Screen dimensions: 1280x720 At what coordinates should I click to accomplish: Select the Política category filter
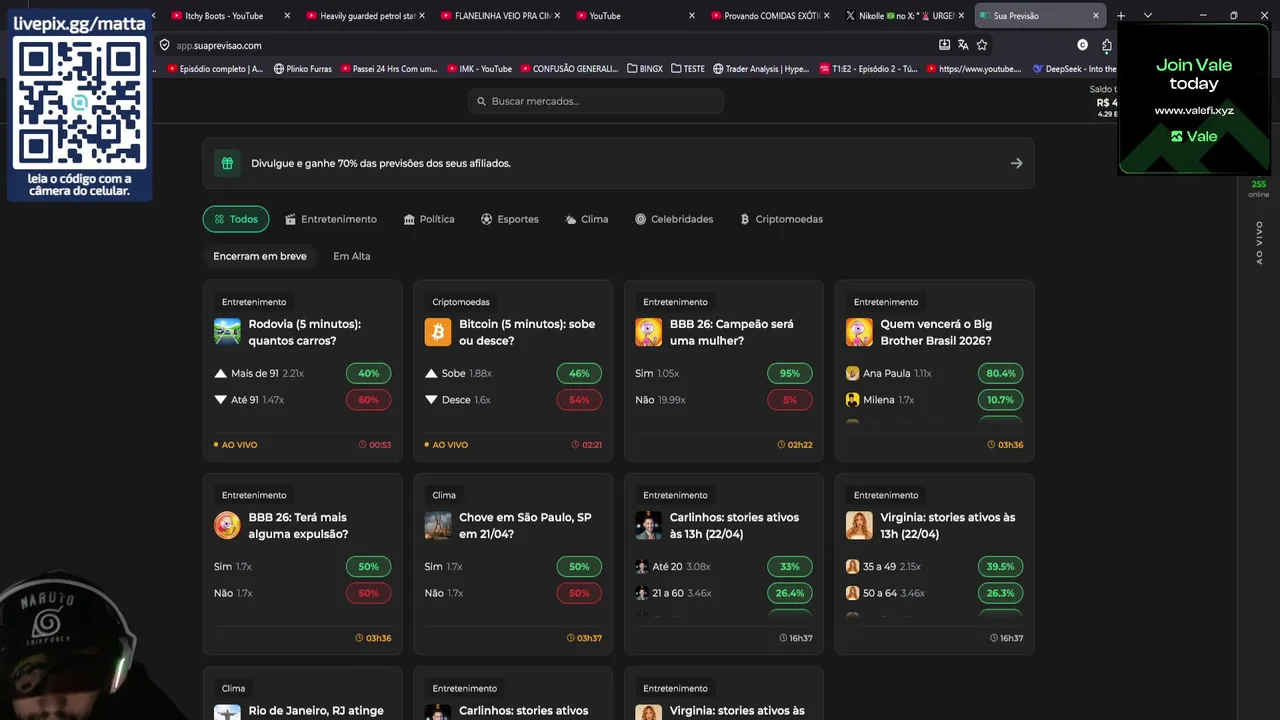click(429, 219)
